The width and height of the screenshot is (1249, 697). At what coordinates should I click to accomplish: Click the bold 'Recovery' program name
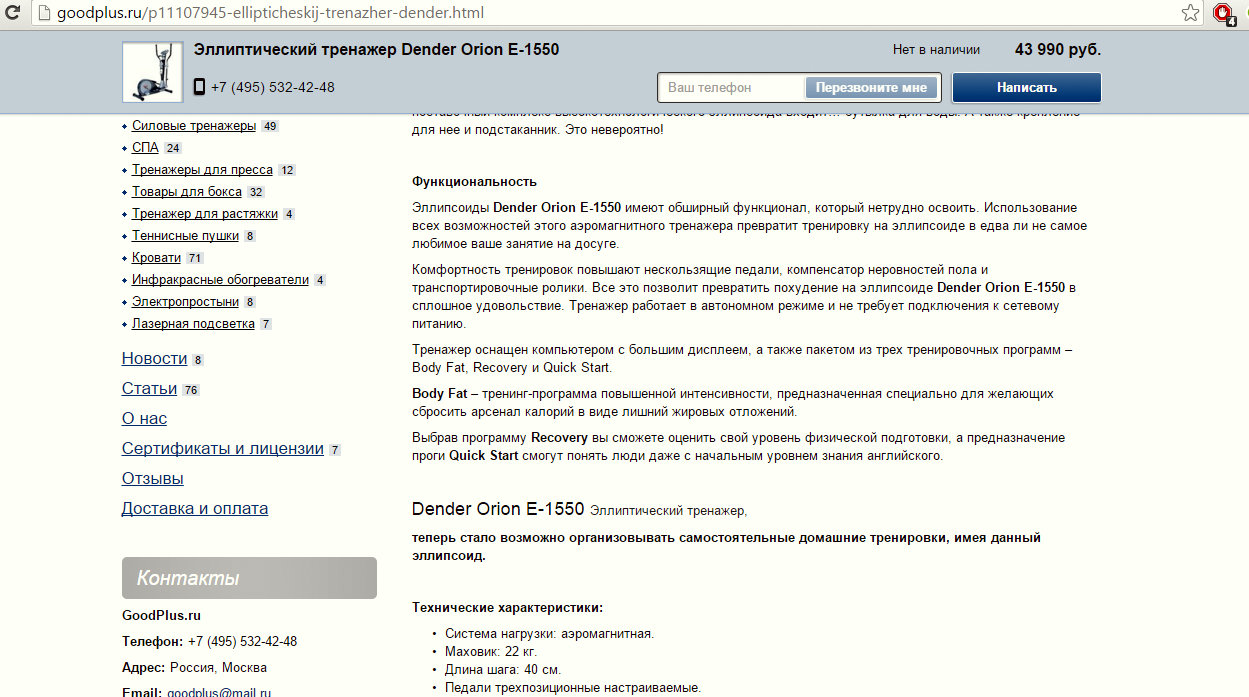click(559, 438)
